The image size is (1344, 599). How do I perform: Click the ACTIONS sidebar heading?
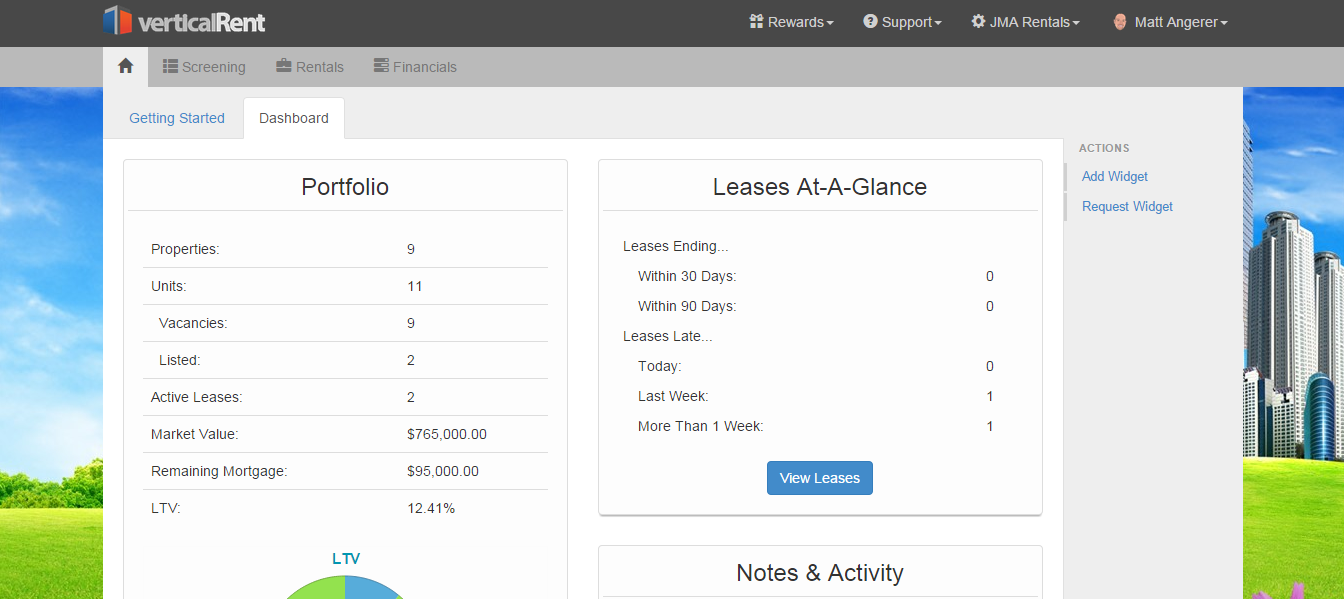click(1104, 148)
